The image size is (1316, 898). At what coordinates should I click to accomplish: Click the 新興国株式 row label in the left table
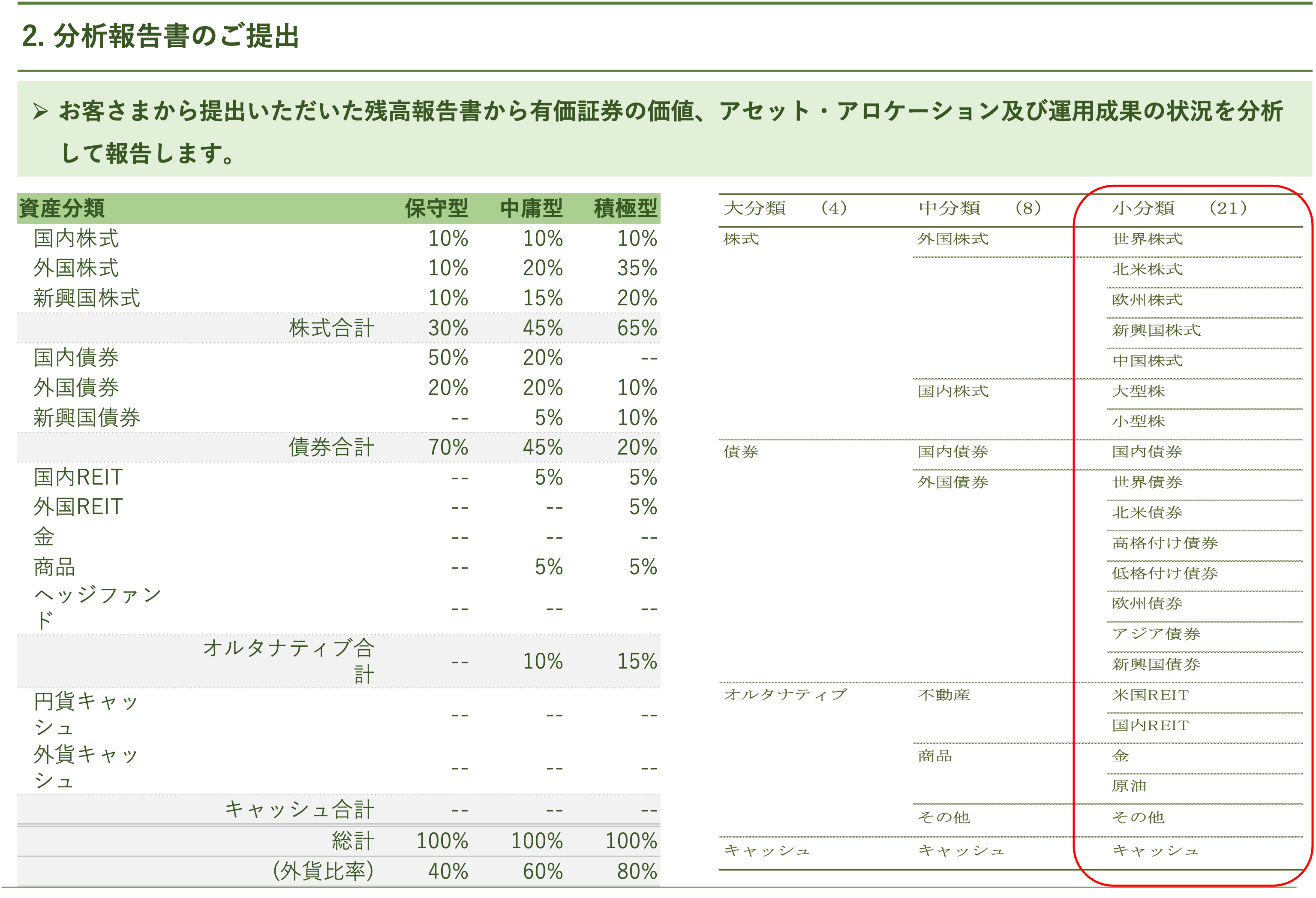pos(87,298)
